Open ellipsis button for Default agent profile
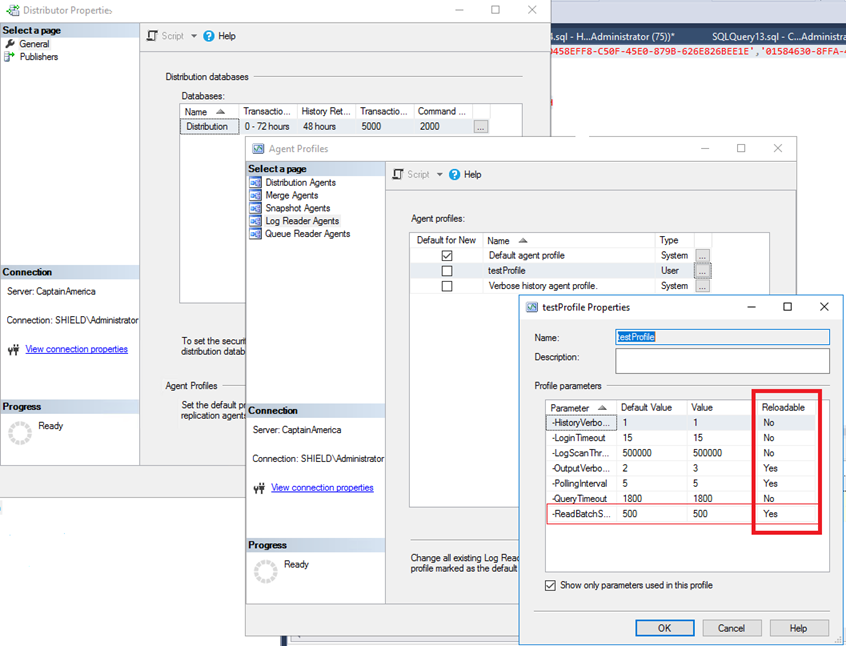Screen dimensions: 846x646 [x=702, y=255]
